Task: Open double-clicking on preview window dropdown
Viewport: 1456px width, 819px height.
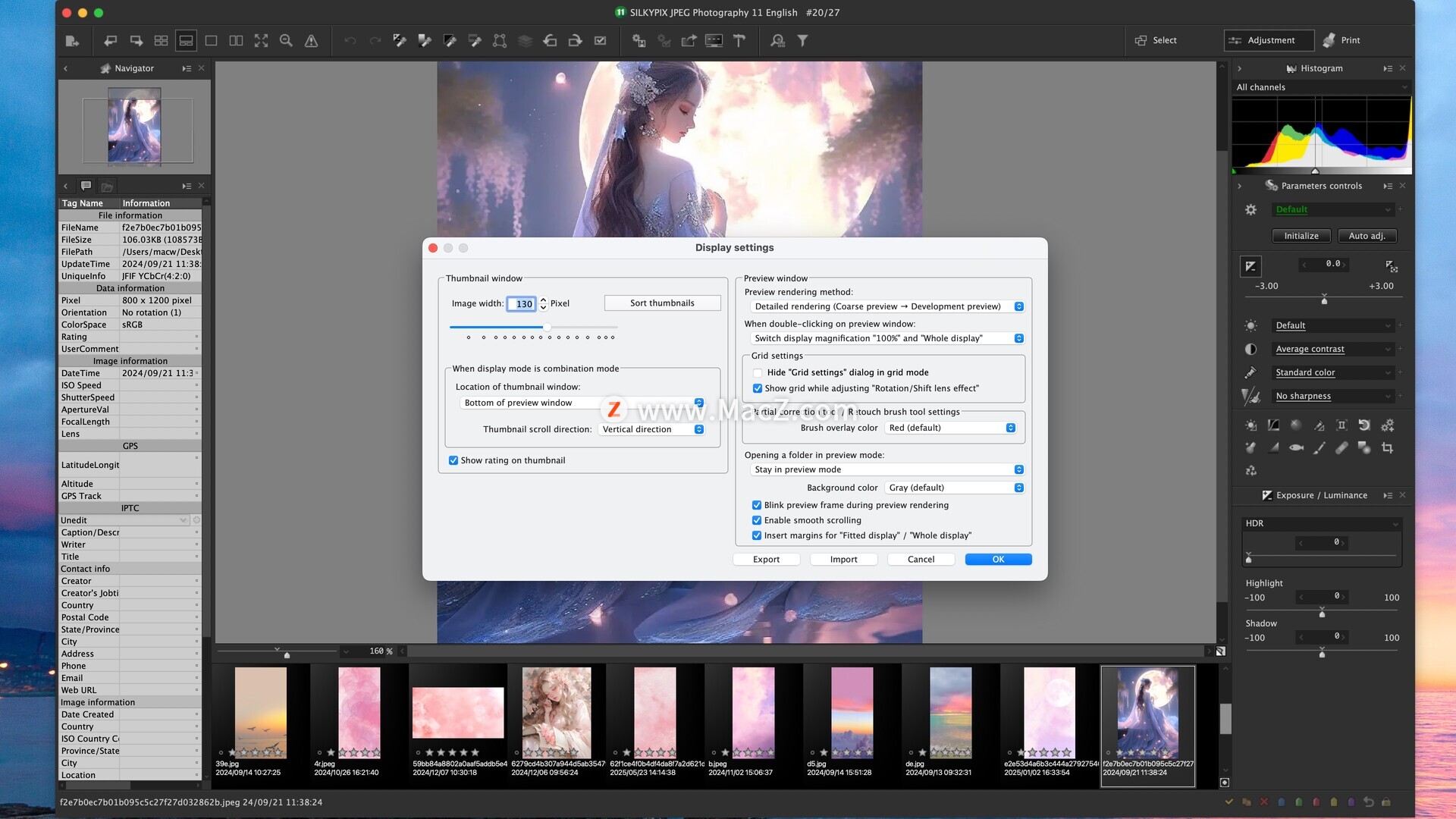Action: coord(887,338)
